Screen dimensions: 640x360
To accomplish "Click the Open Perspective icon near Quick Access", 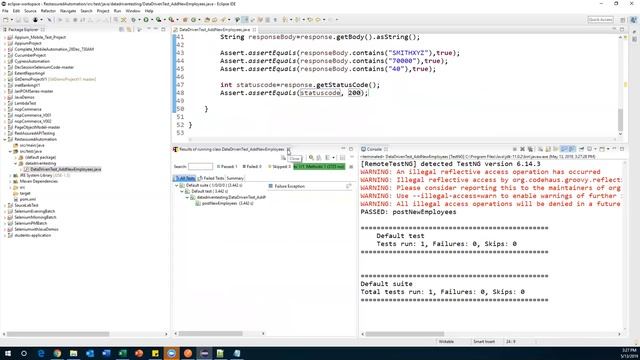I will (x=623, y=20).
